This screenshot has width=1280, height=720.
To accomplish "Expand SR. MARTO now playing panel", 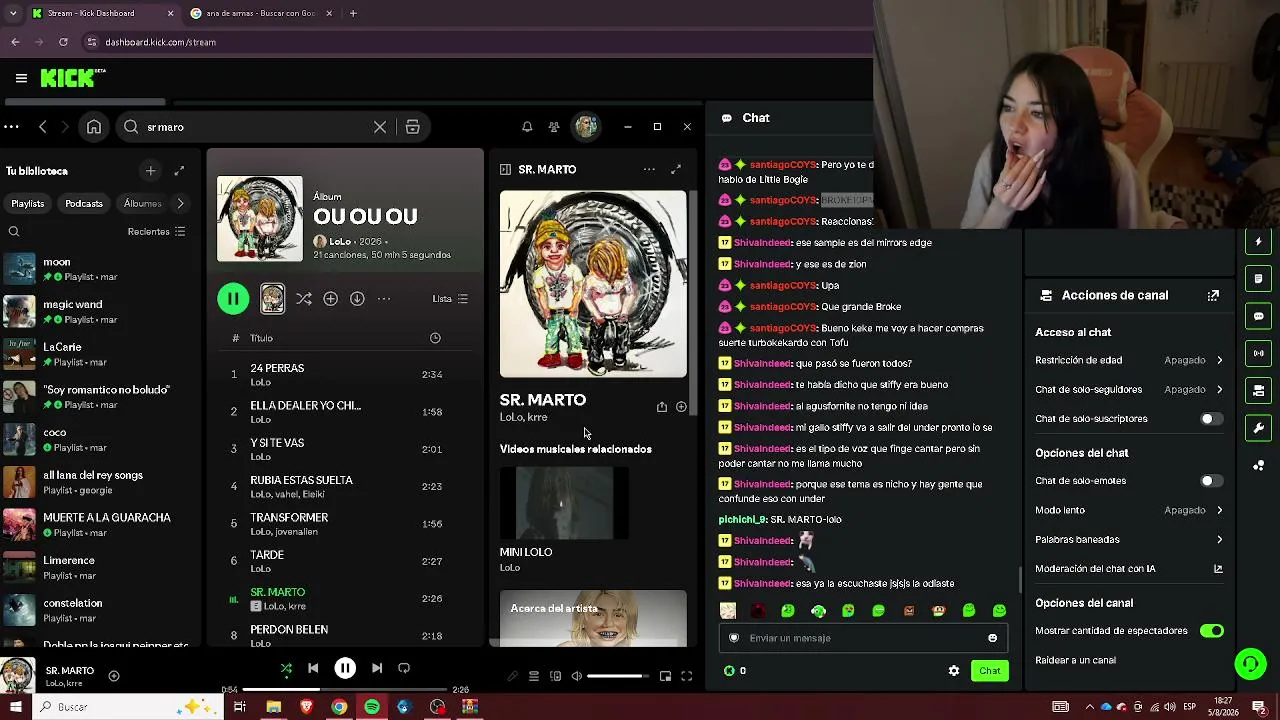I will [676, 170].
